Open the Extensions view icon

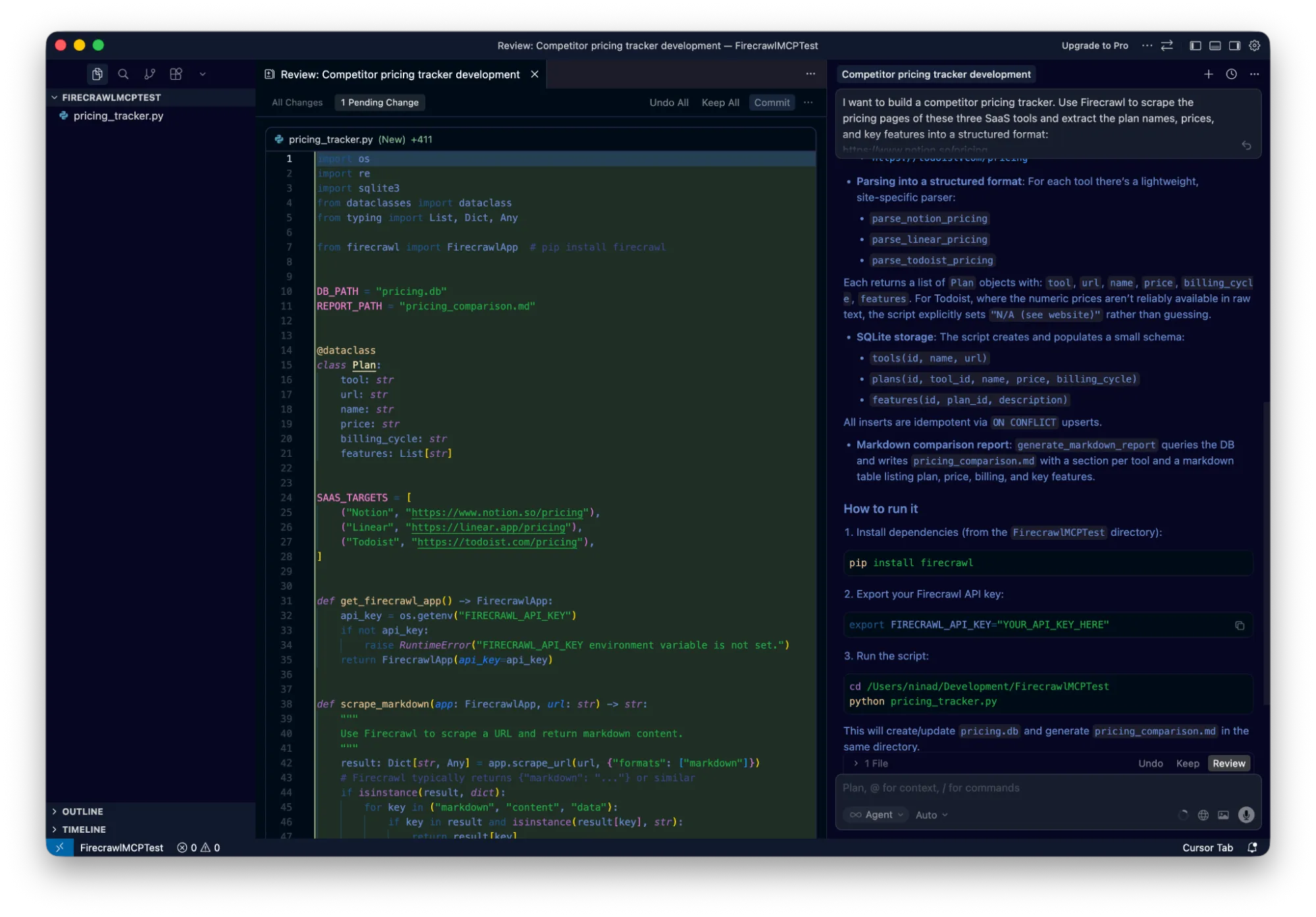point(176,74)
